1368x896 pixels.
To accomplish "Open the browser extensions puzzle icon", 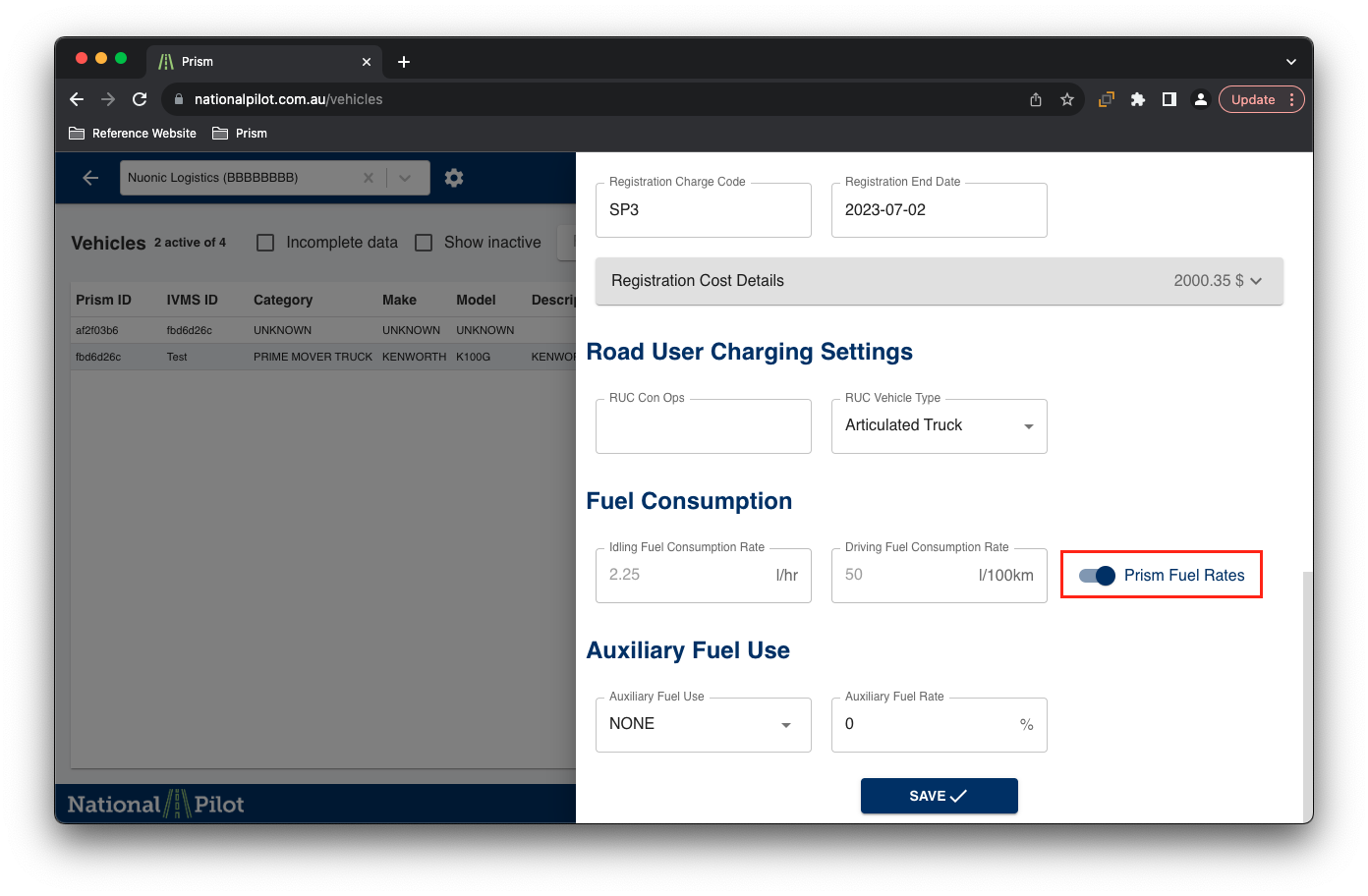I will click(1138, 99).
